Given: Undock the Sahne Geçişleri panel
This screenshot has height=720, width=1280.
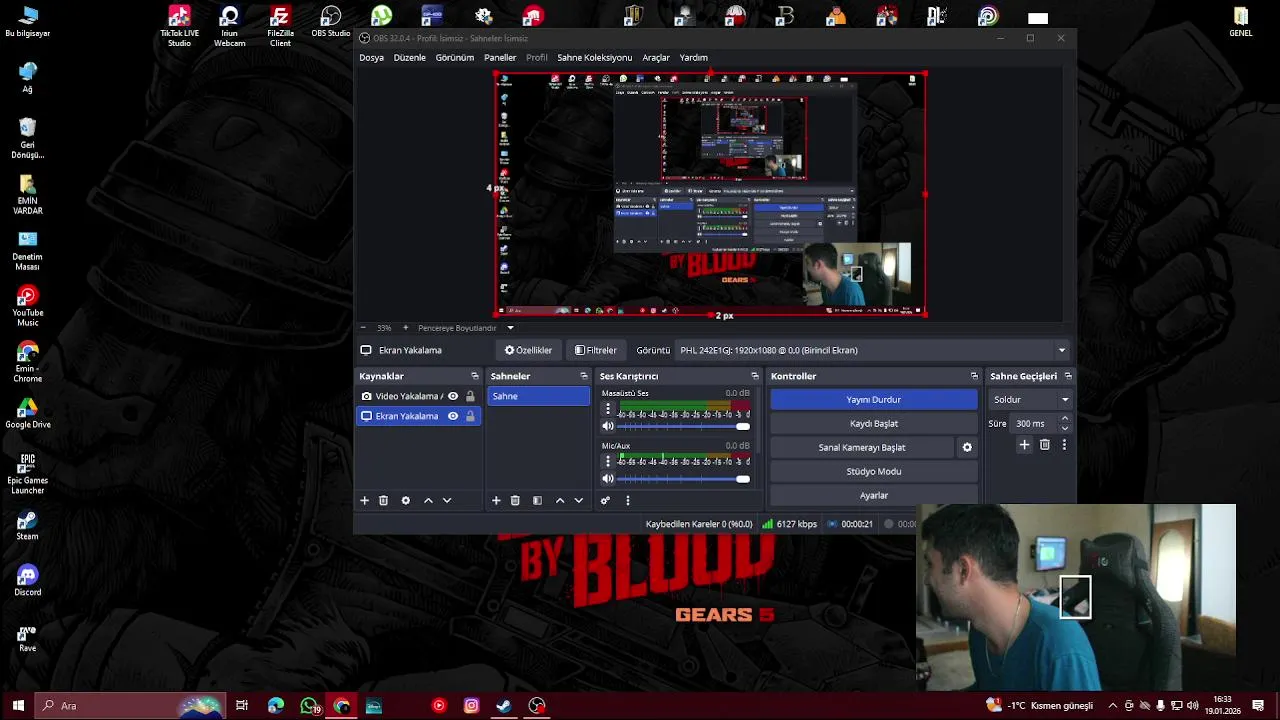Looking at the screenshot, I should 1068,376.
